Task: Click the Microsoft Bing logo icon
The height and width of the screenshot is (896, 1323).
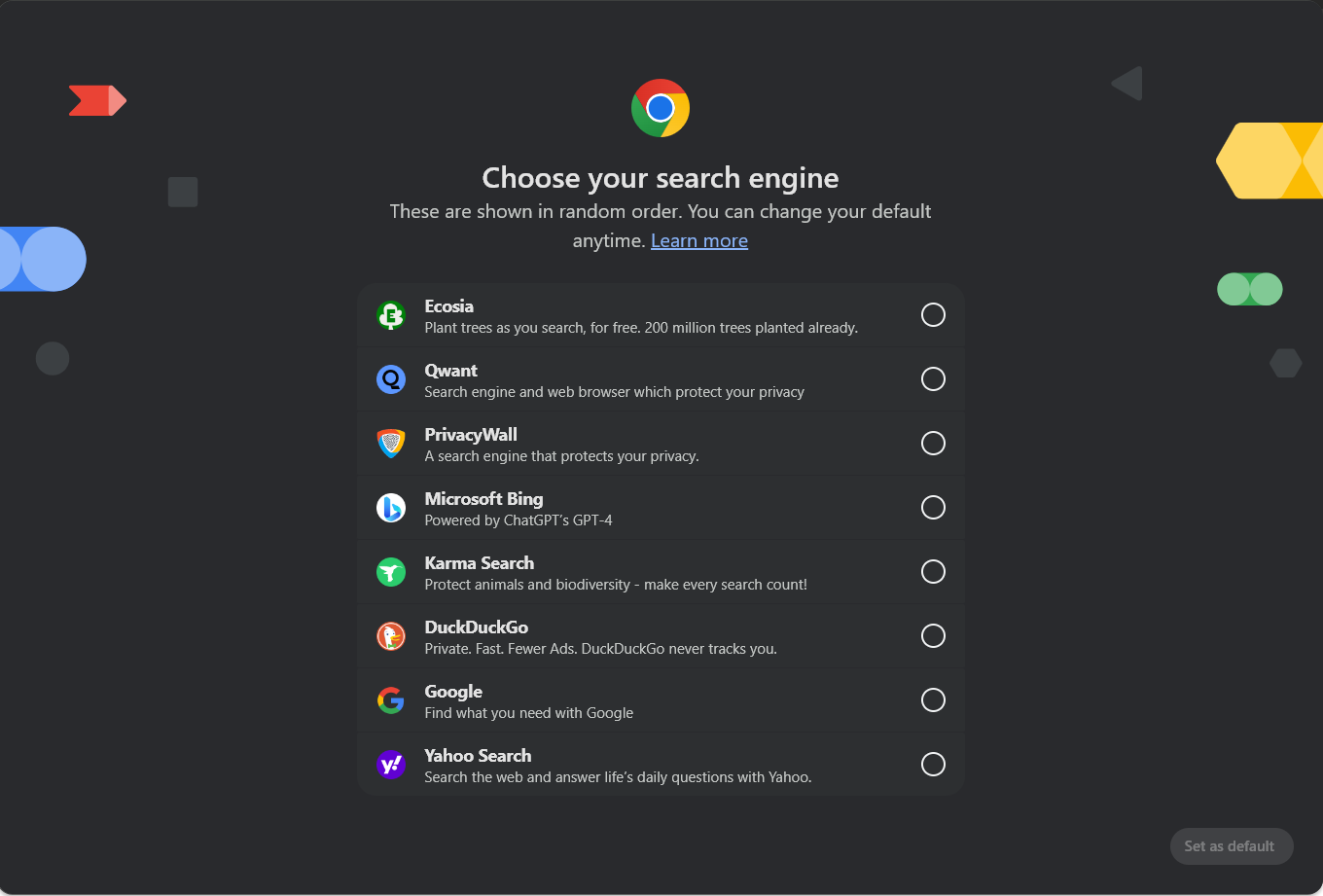Action: pyautogui.click(x=391, y=508)
